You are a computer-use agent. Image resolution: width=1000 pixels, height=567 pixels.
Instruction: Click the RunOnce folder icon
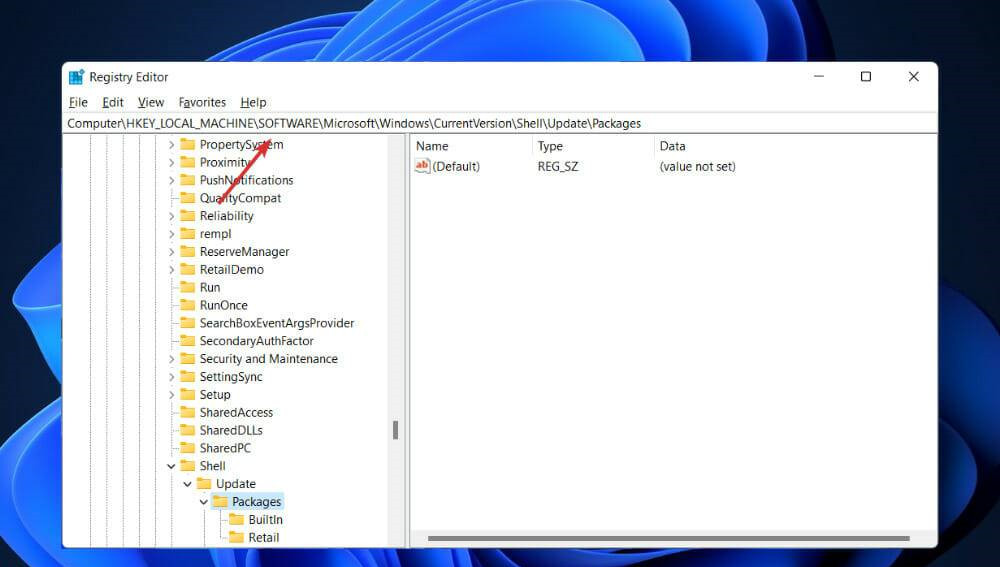click(x=187, y=305)
